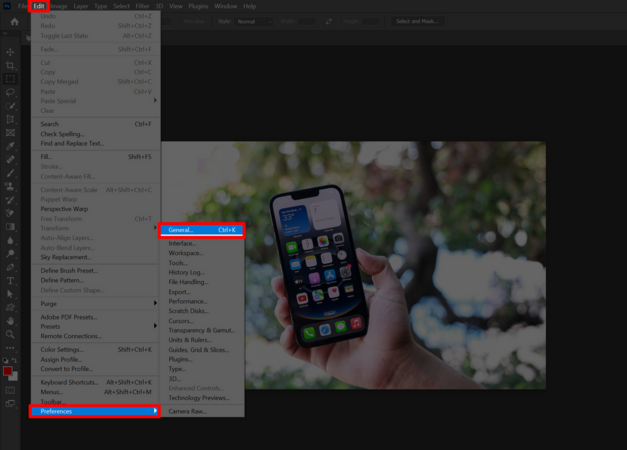Open the Filter menu
Viewport: 627px width, 450px height.
(142, 6)
